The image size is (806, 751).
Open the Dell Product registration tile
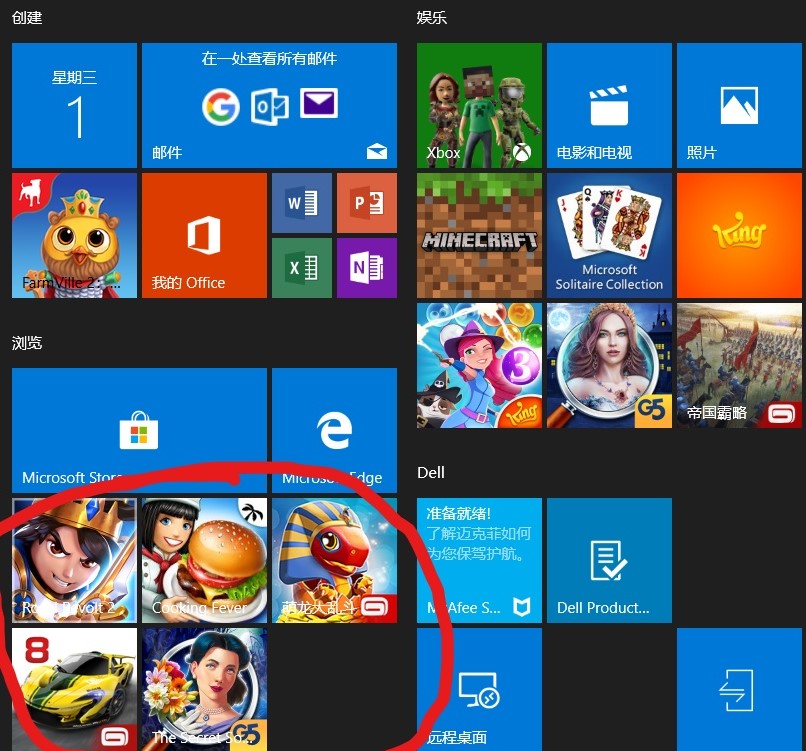(609, 560)
